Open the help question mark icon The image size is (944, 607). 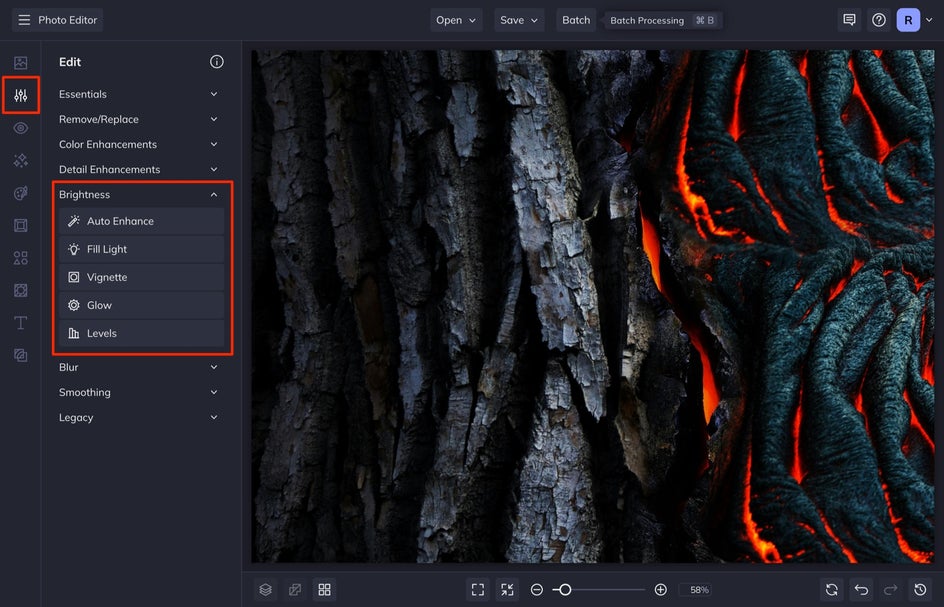click(879, 20)
